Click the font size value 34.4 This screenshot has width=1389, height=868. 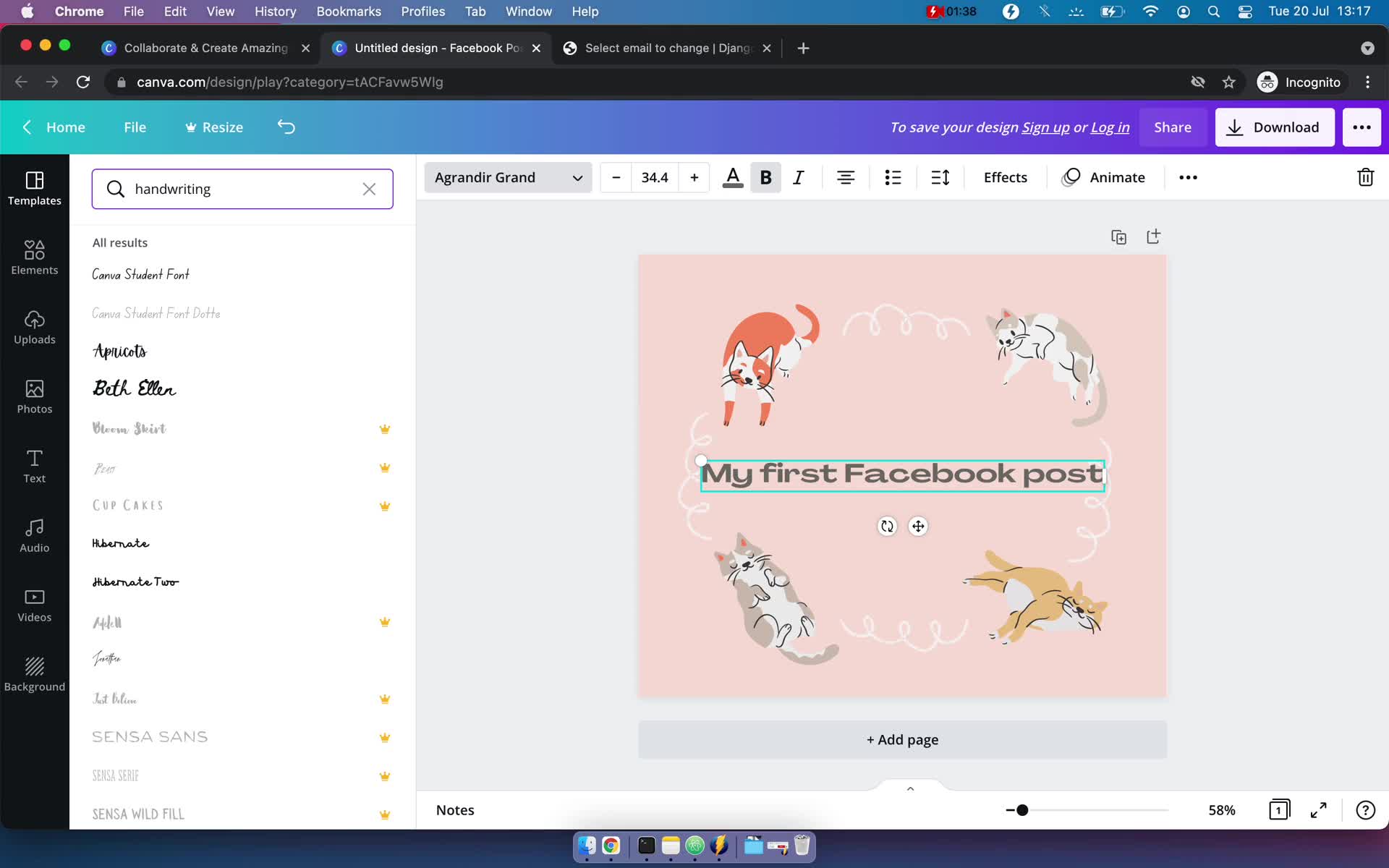click(655, 177)
